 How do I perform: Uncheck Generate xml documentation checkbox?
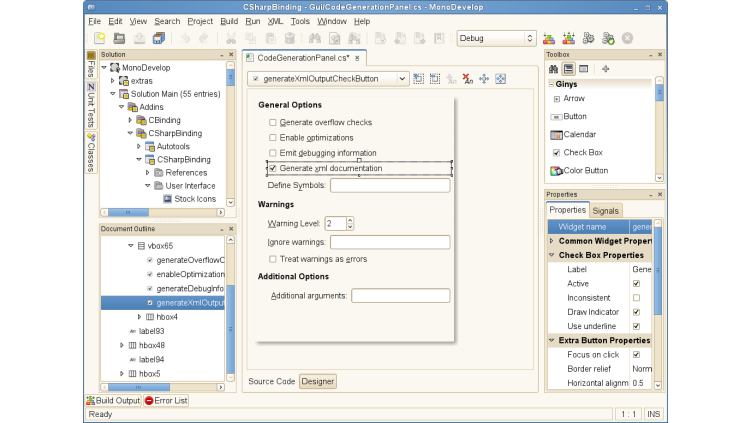point(272,169)
